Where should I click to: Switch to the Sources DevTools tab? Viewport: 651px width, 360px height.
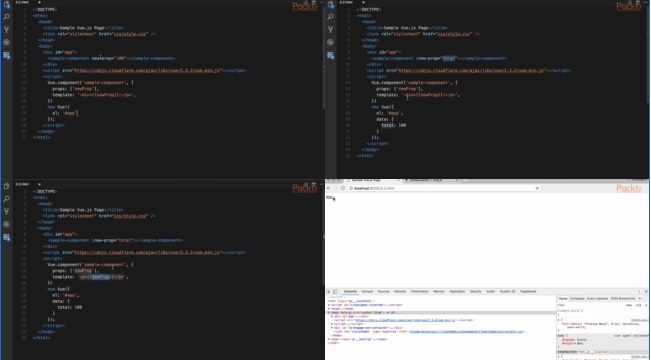pos(383,291)
